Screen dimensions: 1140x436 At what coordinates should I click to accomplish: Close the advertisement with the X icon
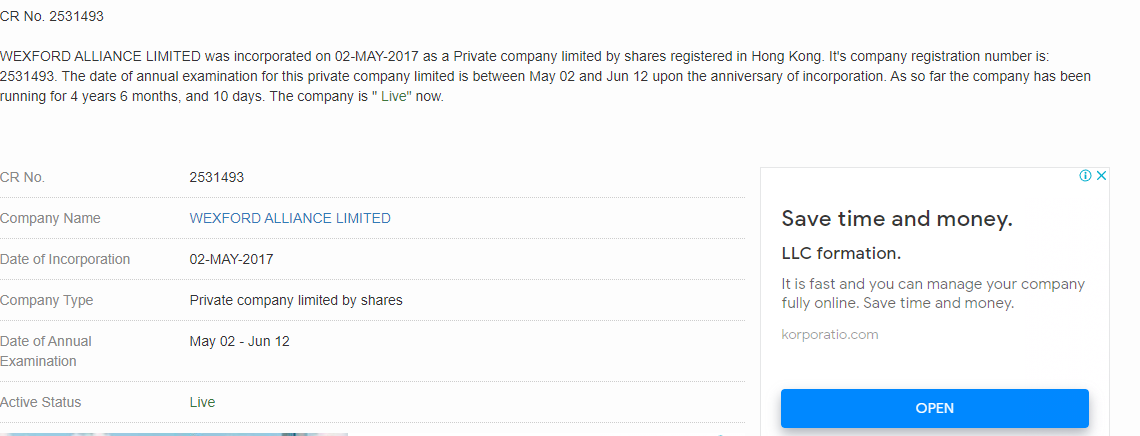click(1101, 176)
